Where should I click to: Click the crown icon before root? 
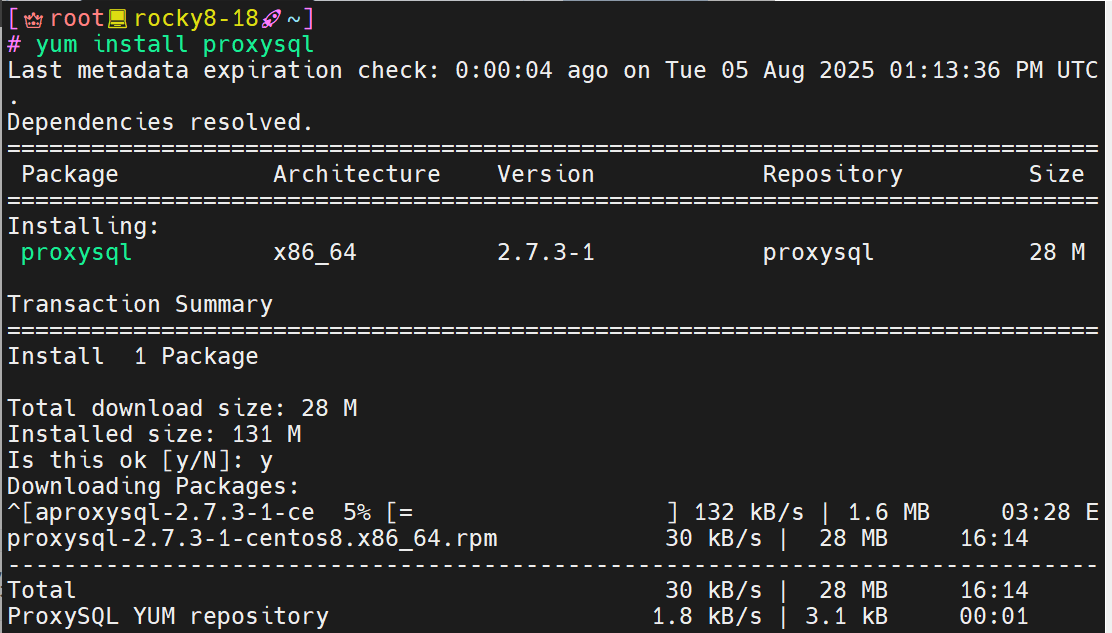point(33,18)
